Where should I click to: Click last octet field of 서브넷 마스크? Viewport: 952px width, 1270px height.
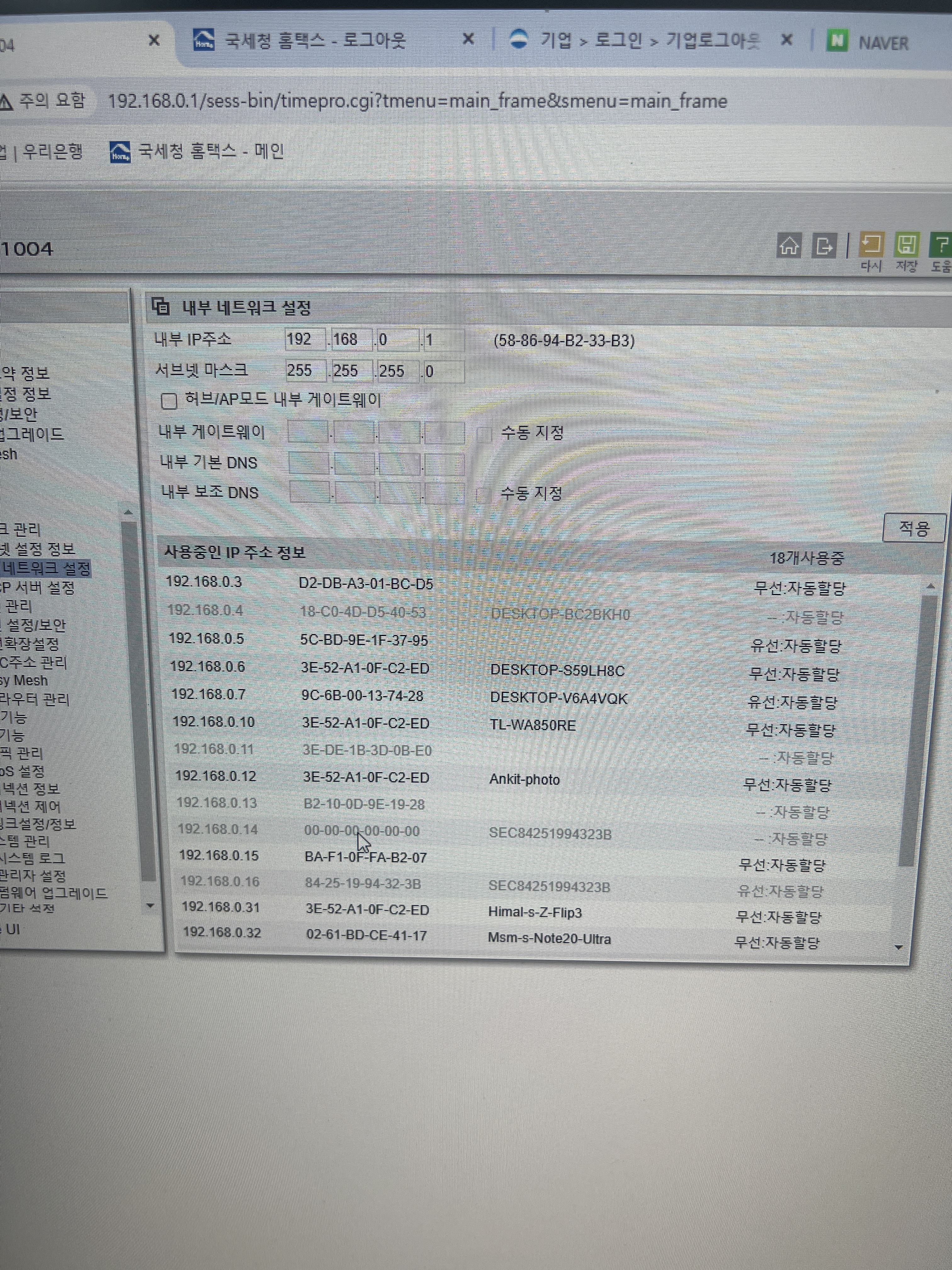pos(443,371)
